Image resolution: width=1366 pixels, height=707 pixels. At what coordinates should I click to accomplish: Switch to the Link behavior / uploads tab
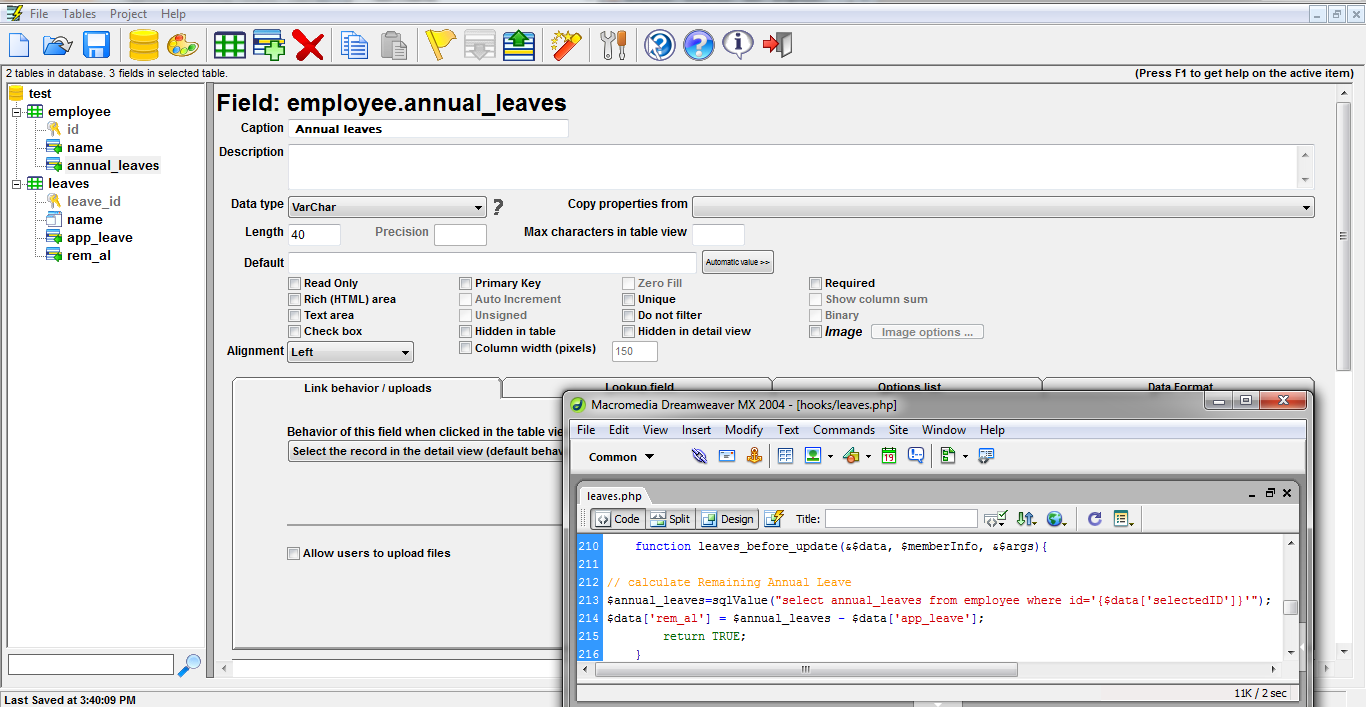pyautogui.click(x=367, y=388)
